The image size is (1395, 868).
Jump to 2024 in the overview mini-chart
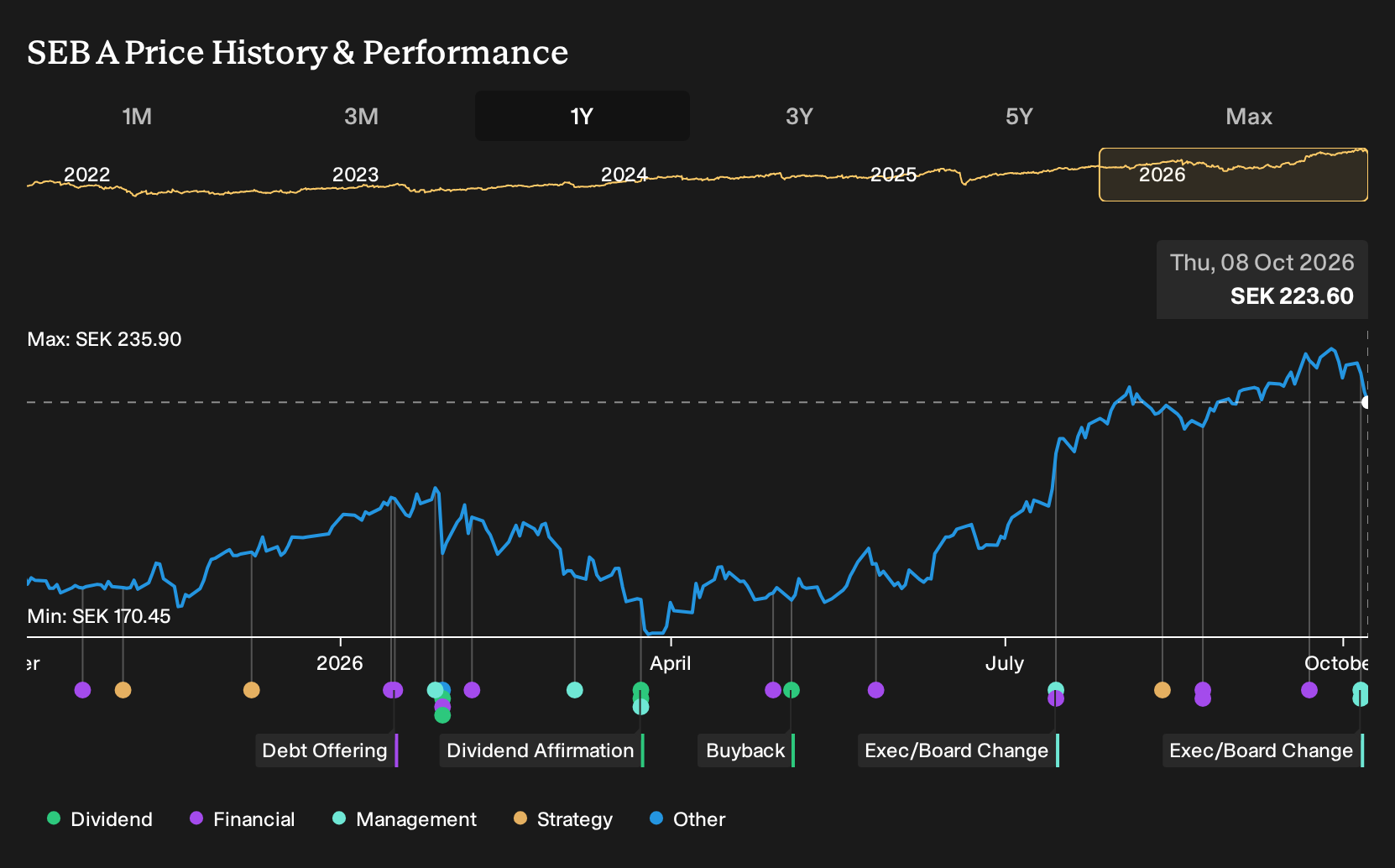click(624, 175)
